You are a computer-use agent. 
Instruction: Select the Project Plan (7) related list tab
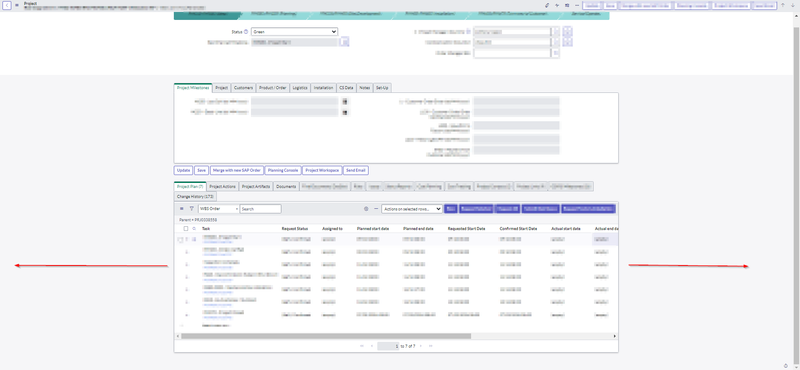(190, 186)
